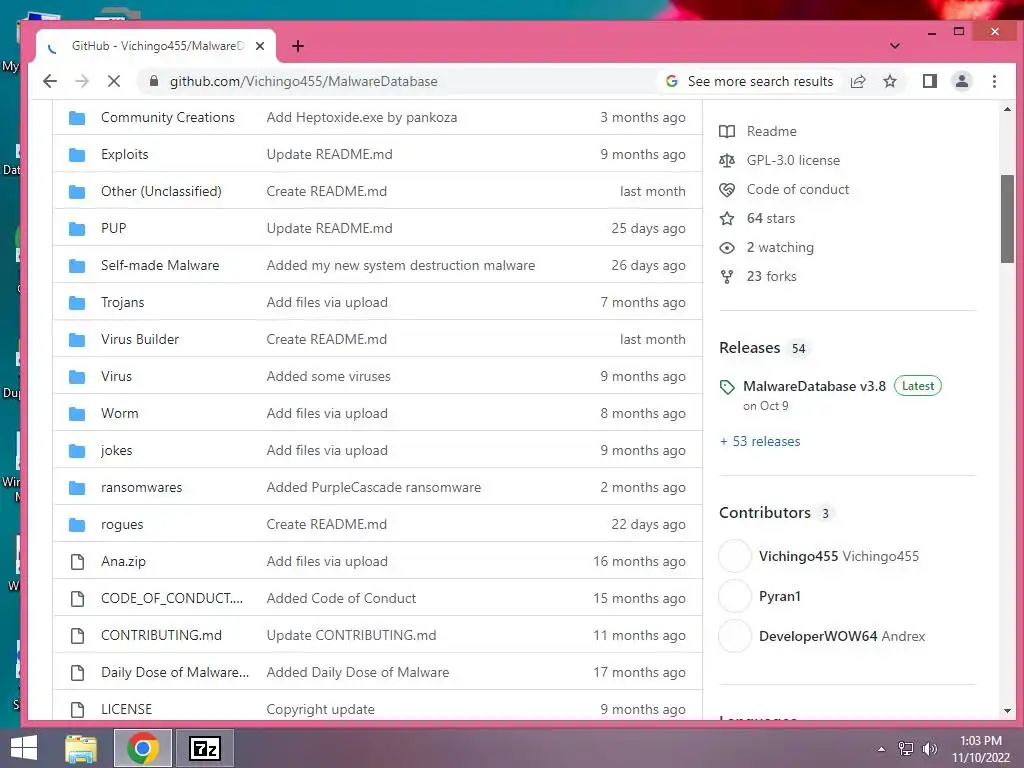Open the Daily Dose of Malware file

[x=175, y=672]
